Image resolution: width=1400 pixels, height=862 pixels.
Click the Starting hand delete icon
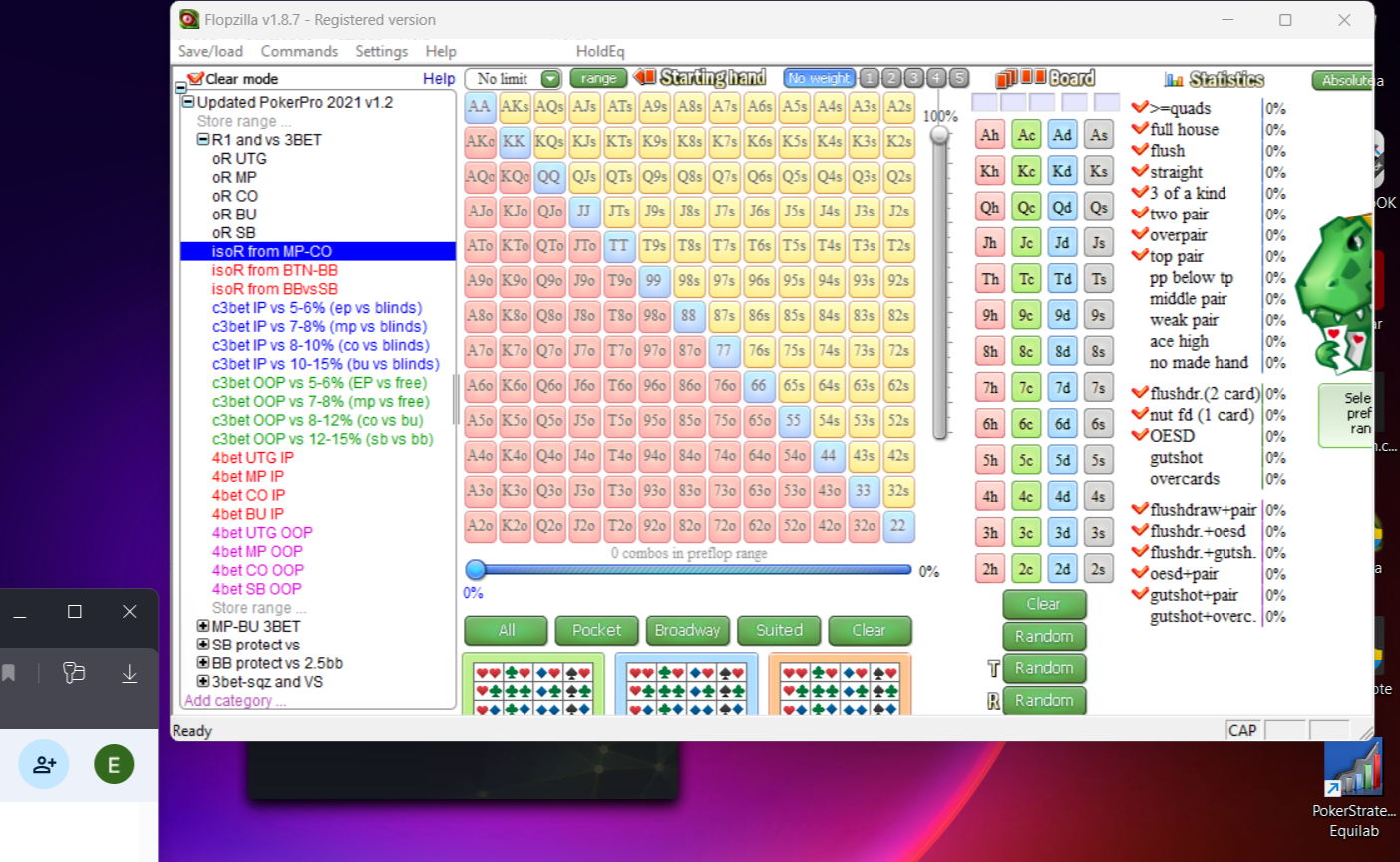click(x=645, y=78)
